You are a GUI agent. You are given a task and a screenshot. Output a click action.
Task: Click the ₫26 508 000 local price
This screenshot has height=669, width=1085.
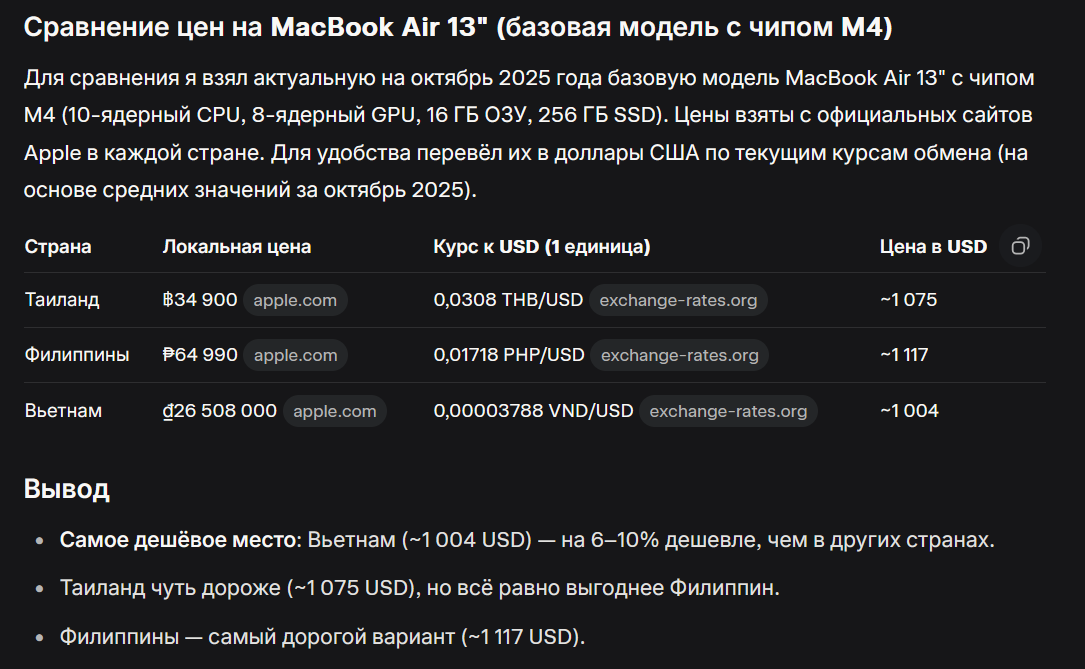[219, 411]
